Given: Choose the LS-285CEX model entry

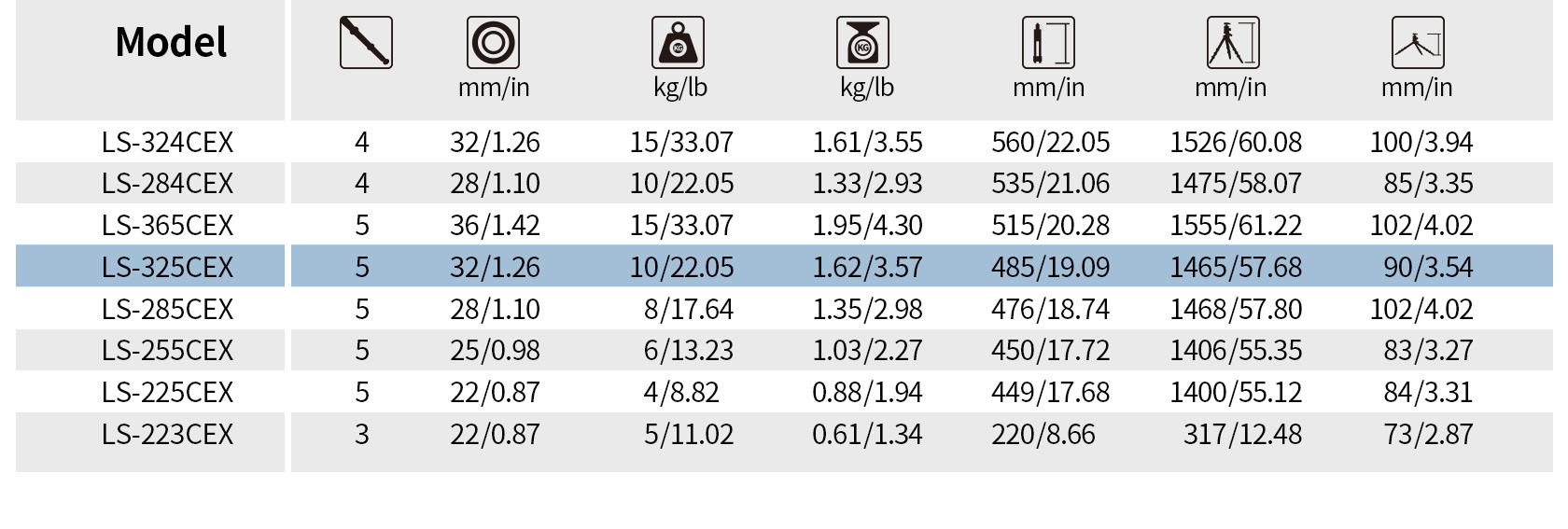Looking at the screenshot, I should 168,309.
